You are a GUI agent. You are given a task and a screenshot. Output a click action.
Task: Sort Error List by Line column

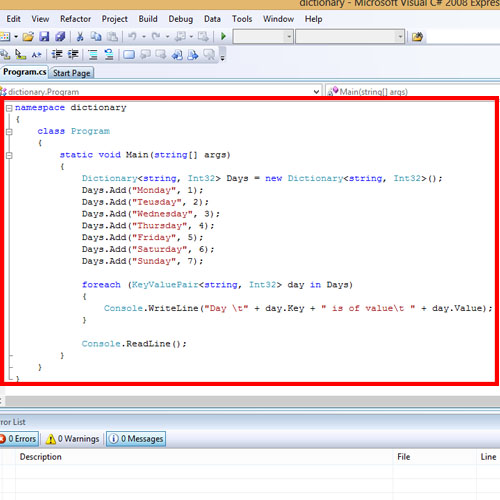pos(488,457)
